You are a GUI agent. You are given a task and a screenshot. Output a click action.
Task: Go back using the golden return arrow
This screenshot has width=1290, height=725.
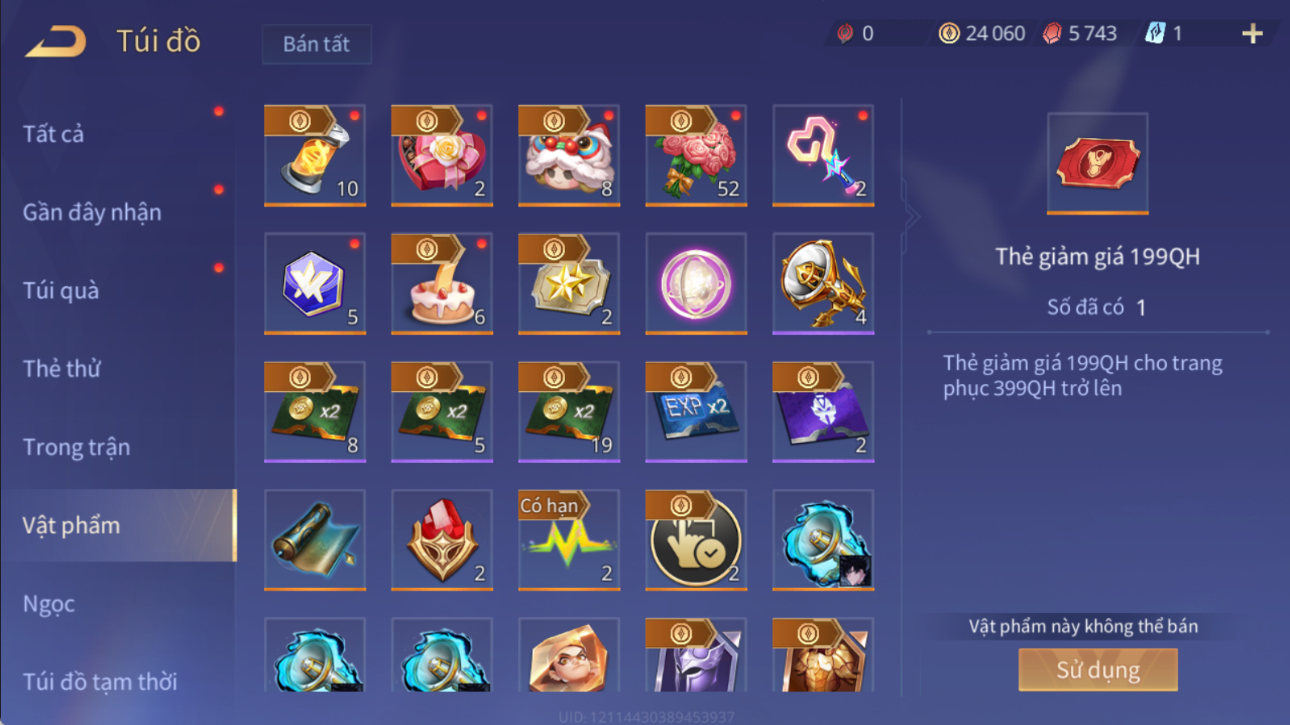[x=56, y=41]
